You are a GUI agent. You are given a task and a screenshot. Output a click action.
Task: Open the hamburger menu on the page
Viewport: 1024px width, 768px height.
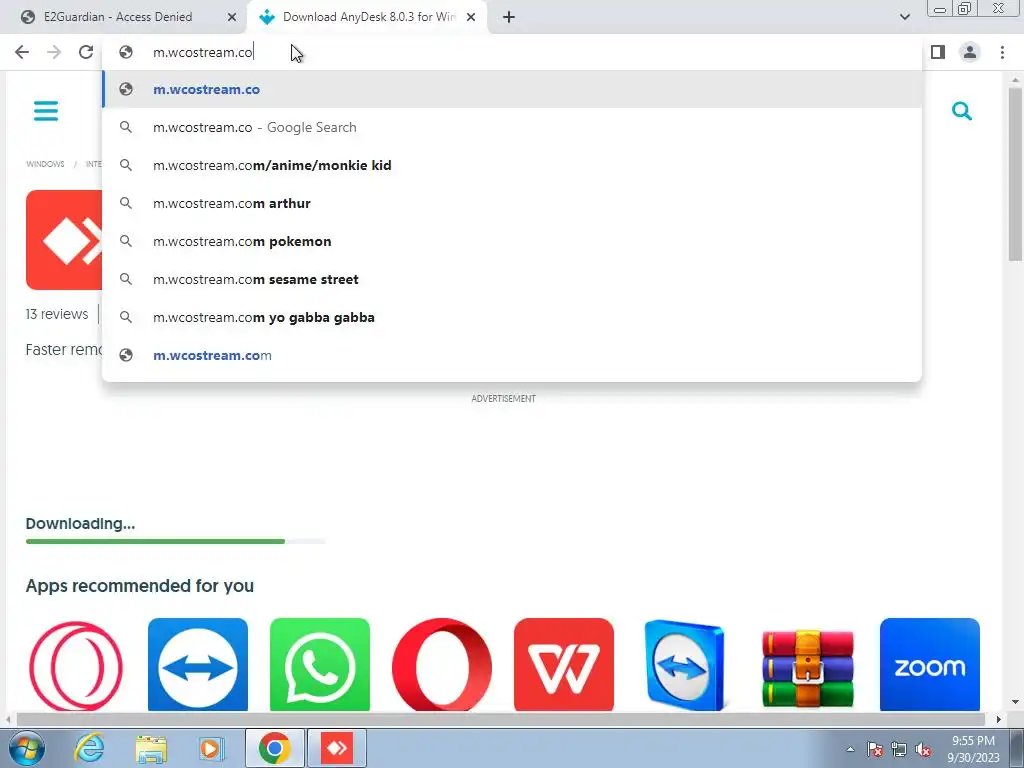point(46,111)
